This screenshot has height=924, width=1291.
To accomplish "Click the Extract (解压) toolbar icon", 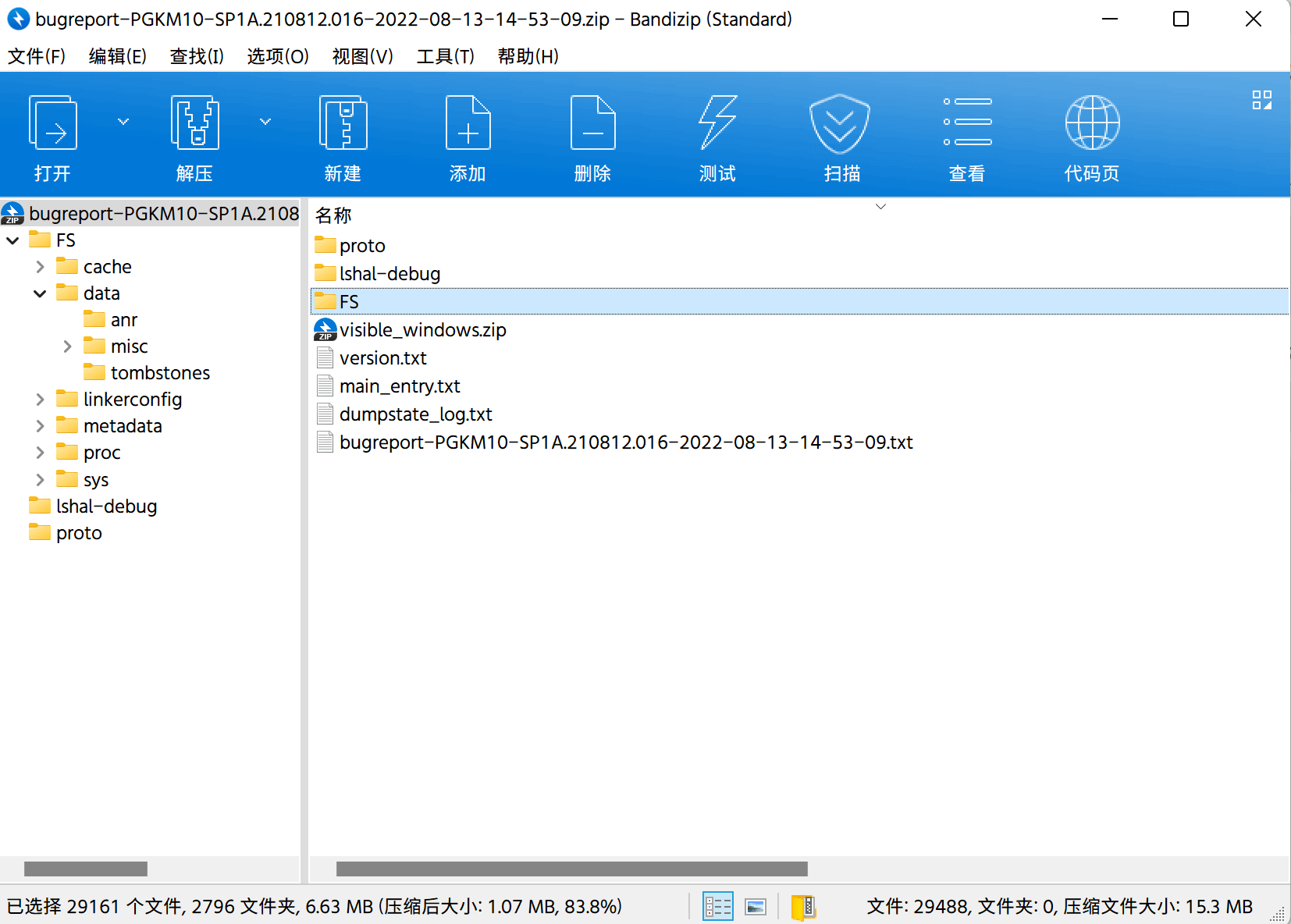I will 194,123.
